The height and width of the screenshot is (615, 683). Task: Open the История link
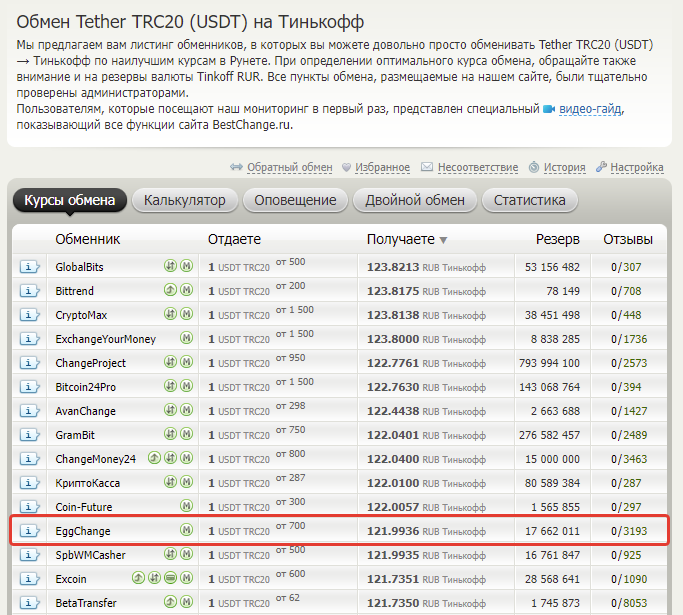pyautogui.click(x=564, y=168)
